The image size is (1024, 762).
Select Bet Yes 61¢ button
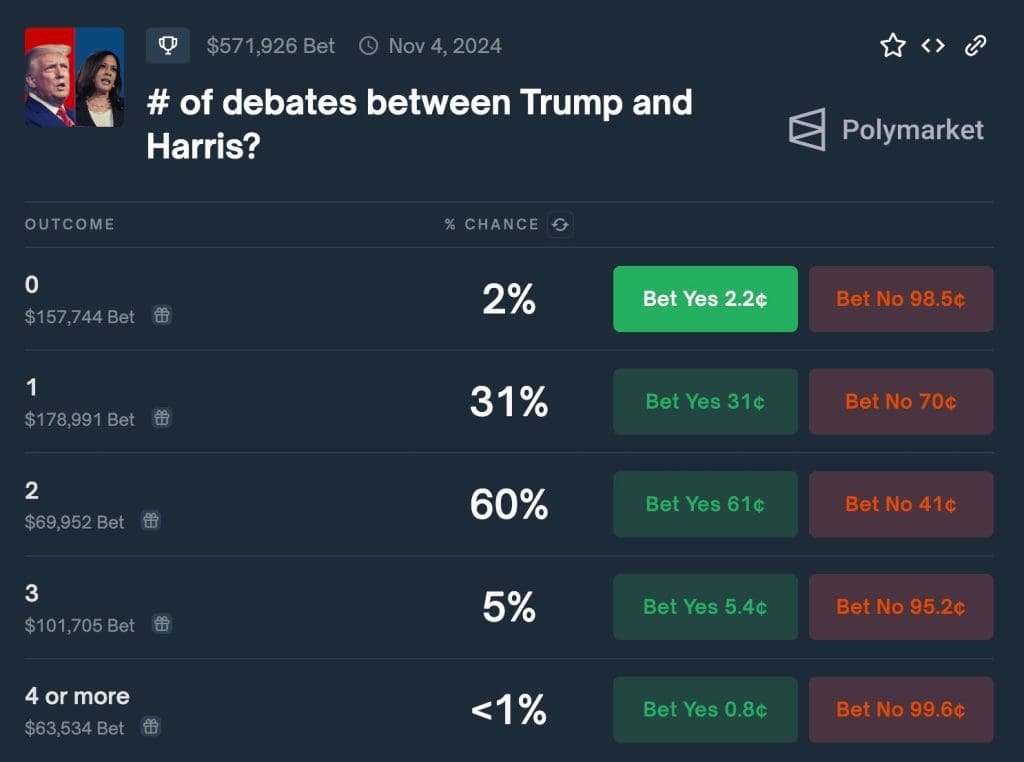coord(705,504)
